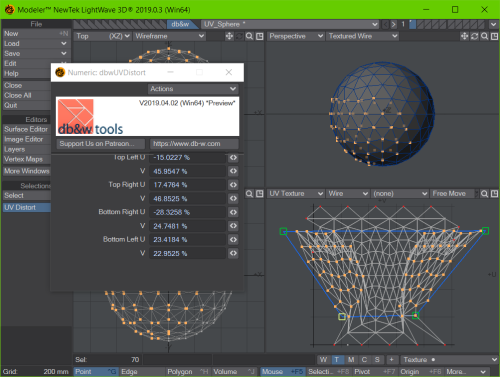Click slider arrows for Top Left V
Image resolution: width=500 pixels, height=377 pixels.
pyautogui.click(x=233, y=171)
